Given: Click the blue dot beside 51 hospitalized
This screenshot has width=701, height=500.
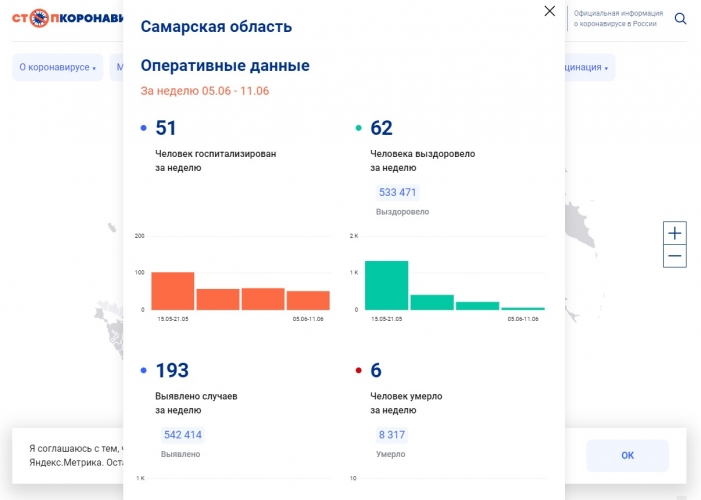Looking at the screenshot, I should pyautogui.click(x=144, y=128).
